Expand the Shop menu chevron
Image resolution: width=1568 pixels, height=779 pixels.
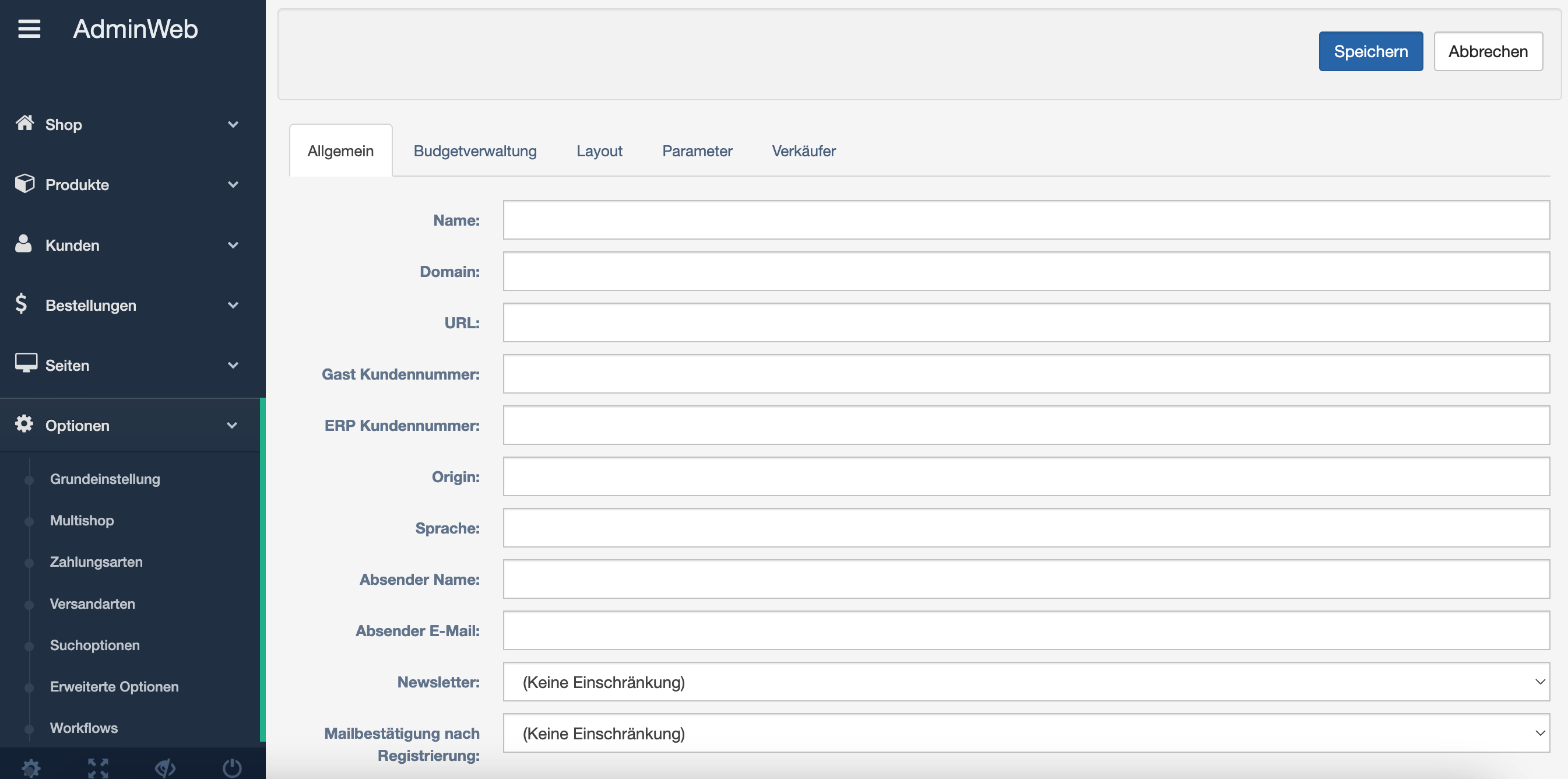pyautogui.click(x=233, y=125)
